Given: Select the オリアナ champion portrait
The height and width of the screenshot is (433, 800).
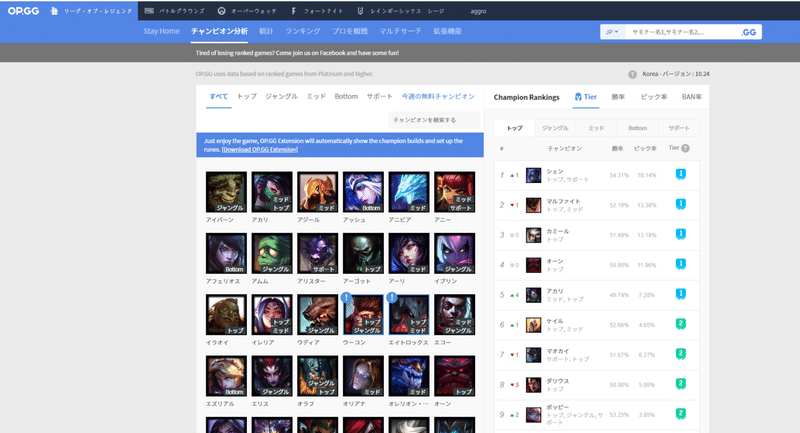Looking at the screenshot, I should pos(363,376).
